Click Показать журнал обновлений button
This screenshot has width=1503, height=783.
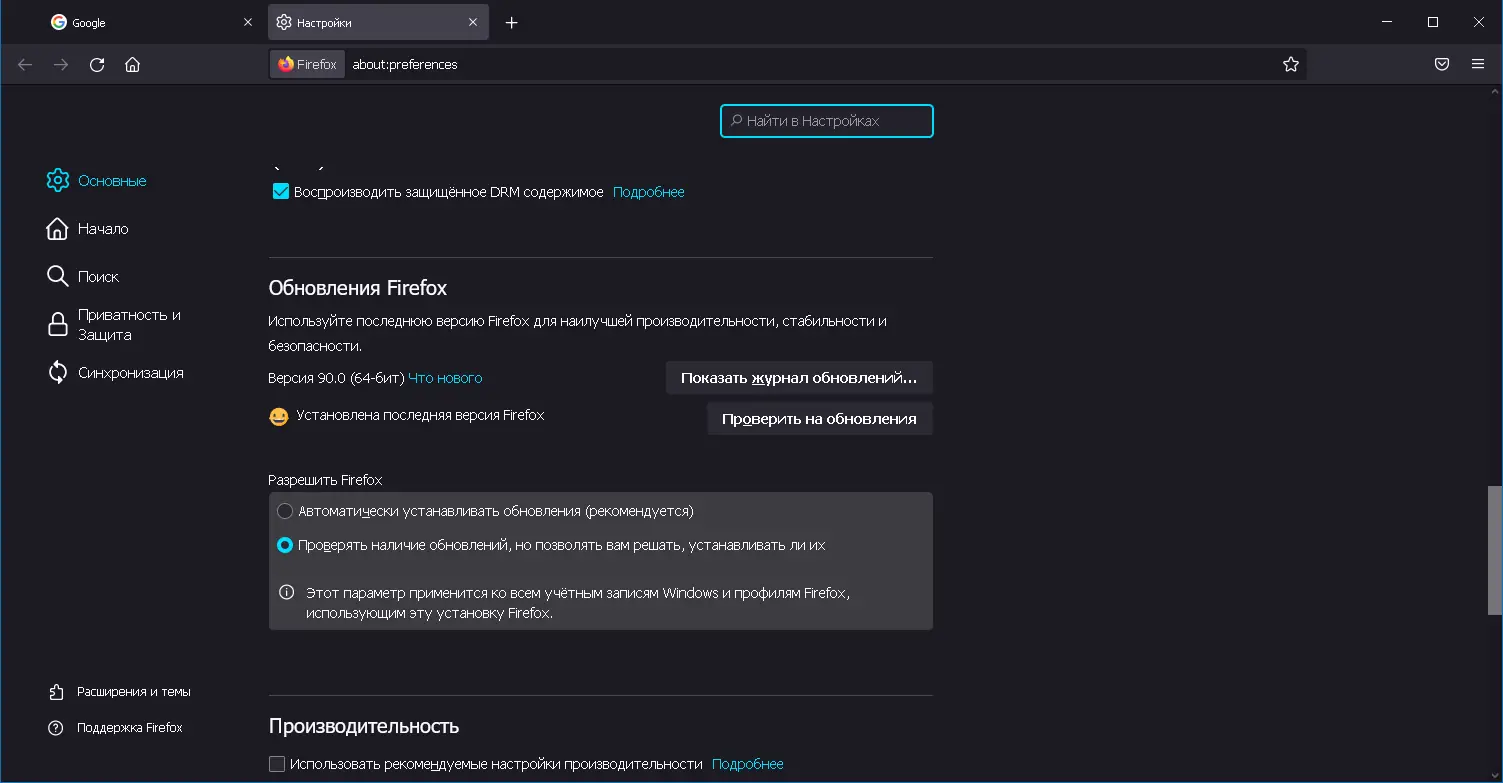(798, 377)
